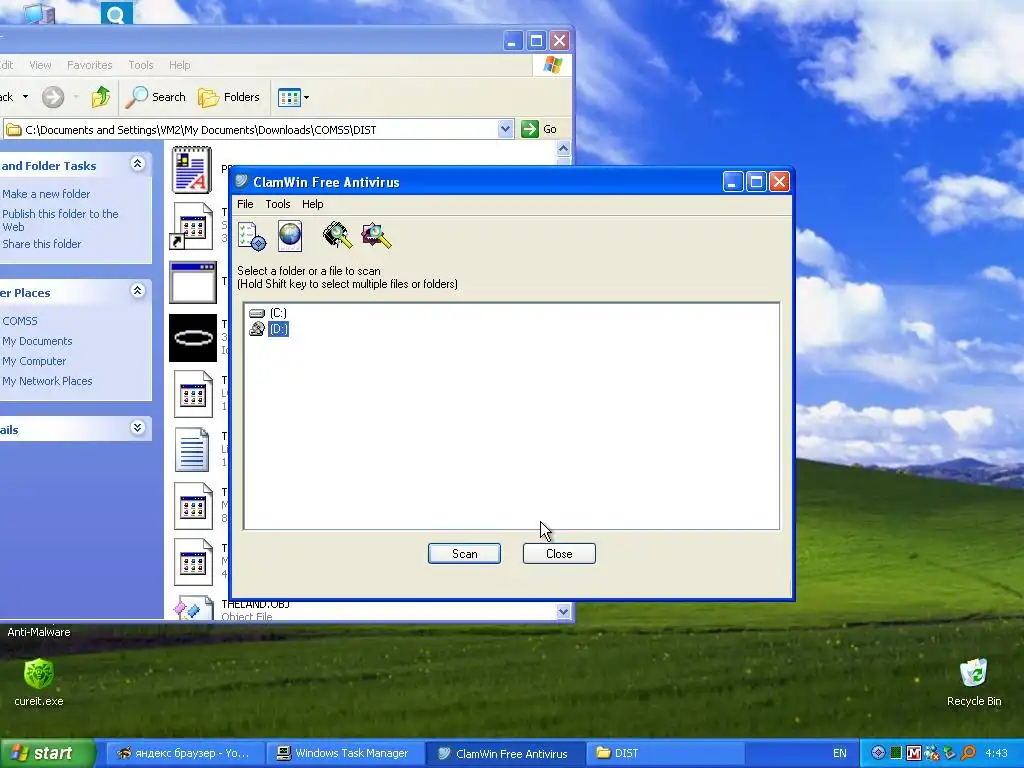Select the black ellipse image thumbnail
Image resolution: width=1024 pixels, height=768 pixels.
193,338
